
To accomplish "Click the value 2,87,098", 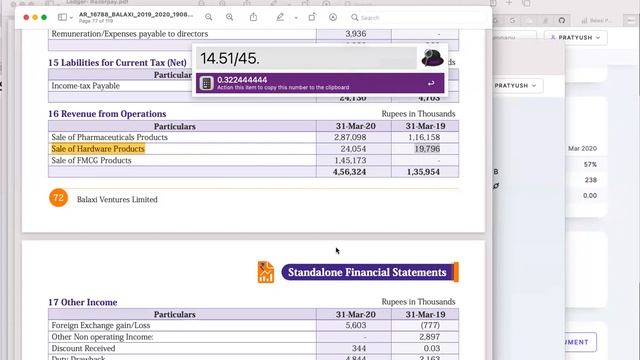I will pos(350,137).
